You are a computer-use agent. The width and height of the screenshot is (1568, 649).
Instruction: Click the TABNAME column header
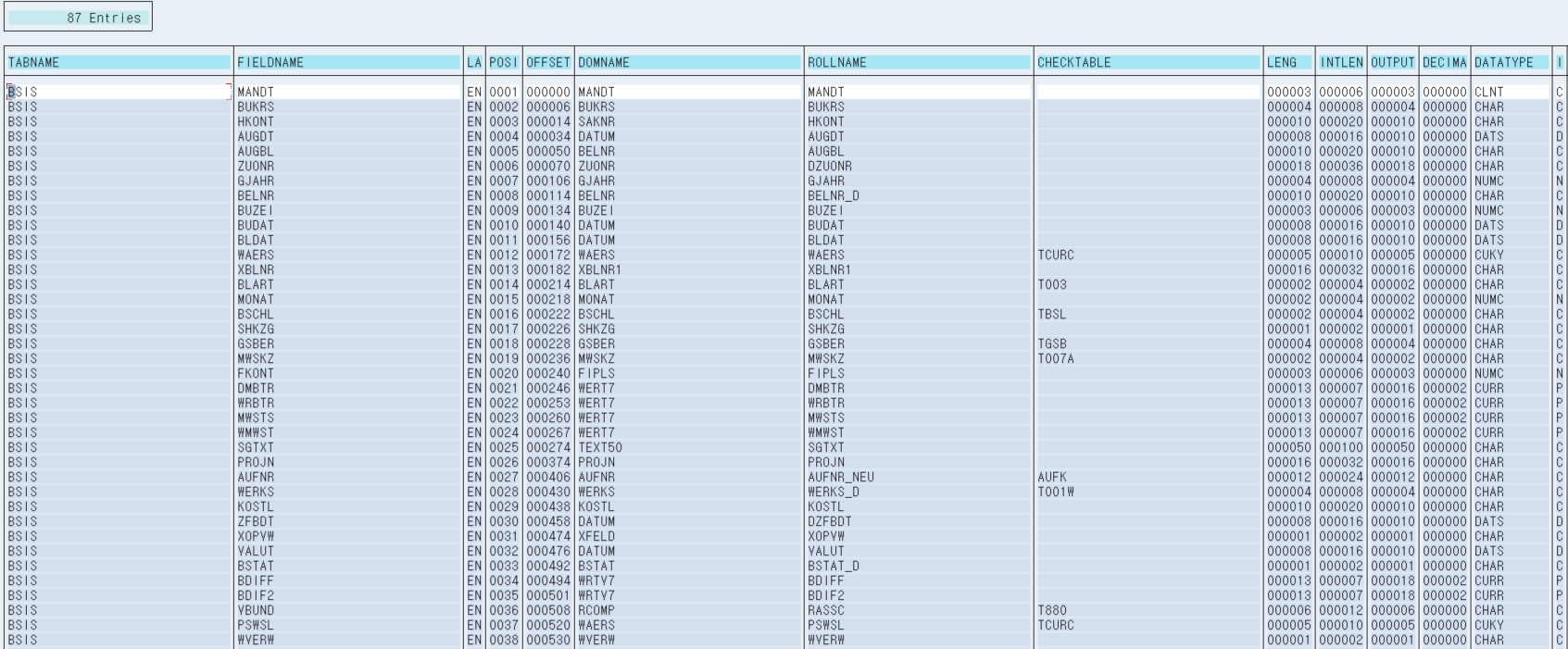click(x=119, y=62)
